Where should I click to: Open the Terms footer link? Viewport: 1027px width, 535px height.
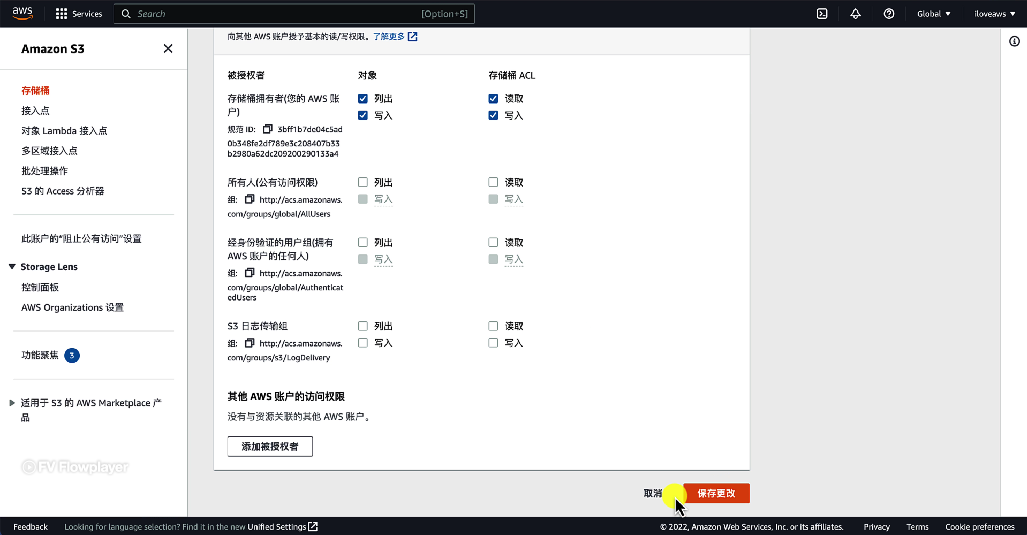[x=917, y=526]
